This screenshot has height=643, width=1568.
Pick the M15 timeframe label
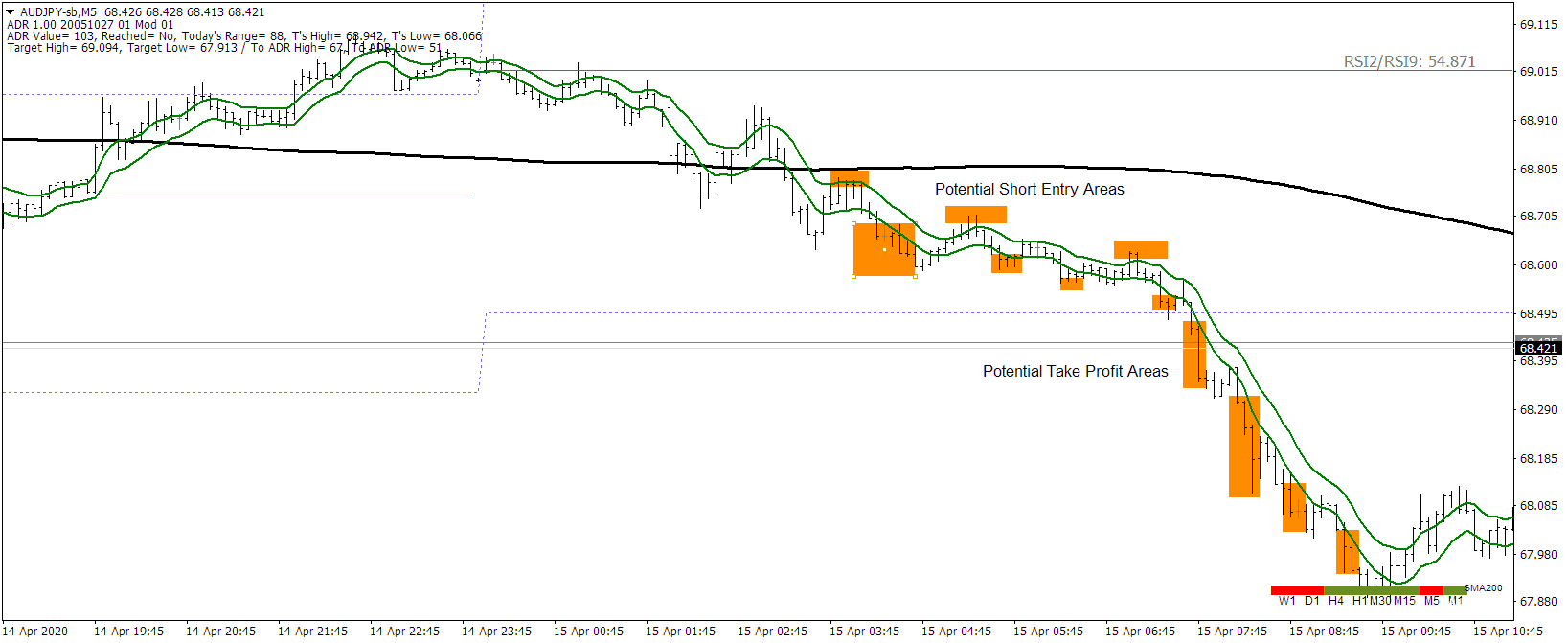[x=1404, y=601]
